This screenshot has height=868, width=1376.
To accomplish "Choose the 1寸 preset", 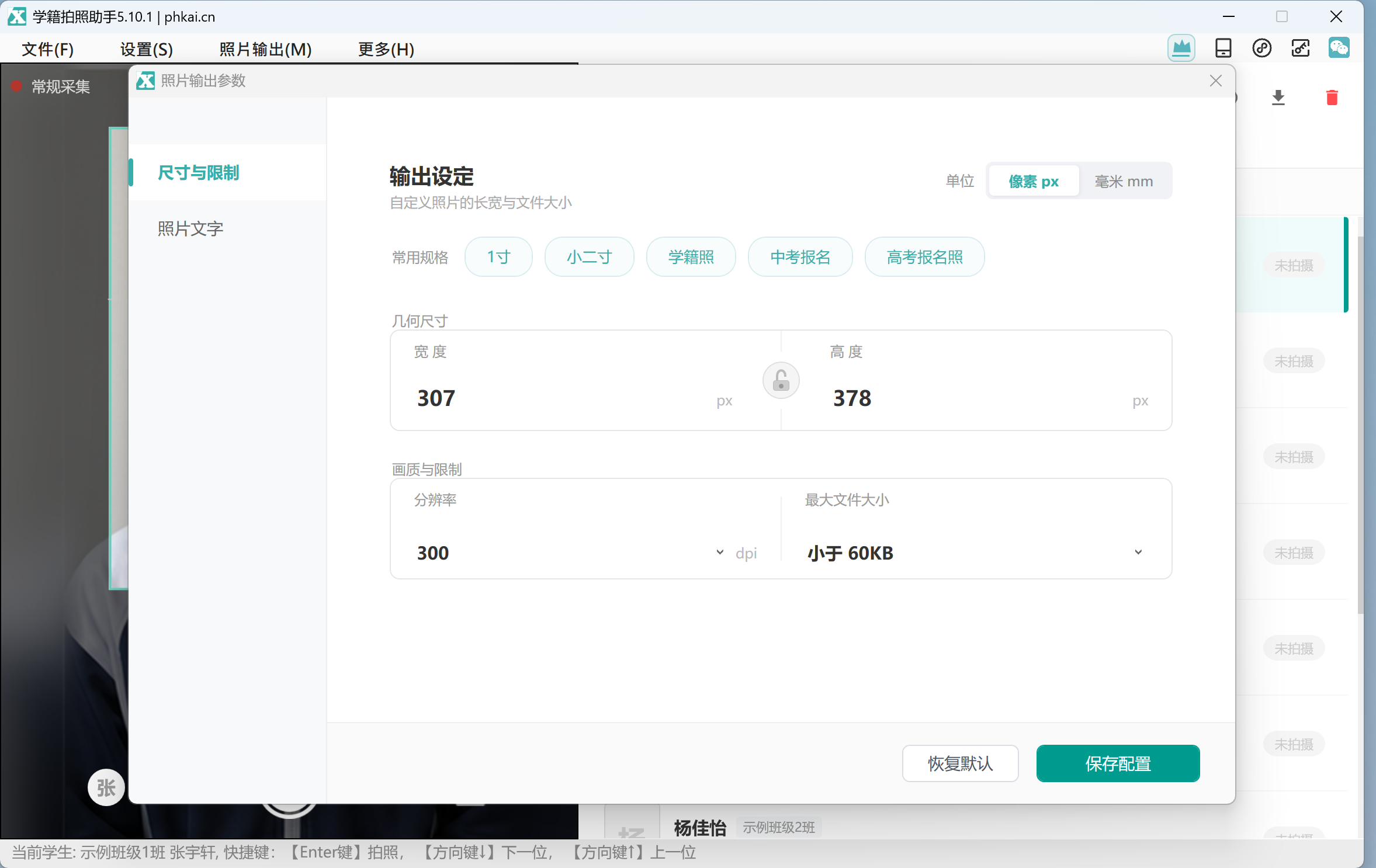I will click(498, 257).
